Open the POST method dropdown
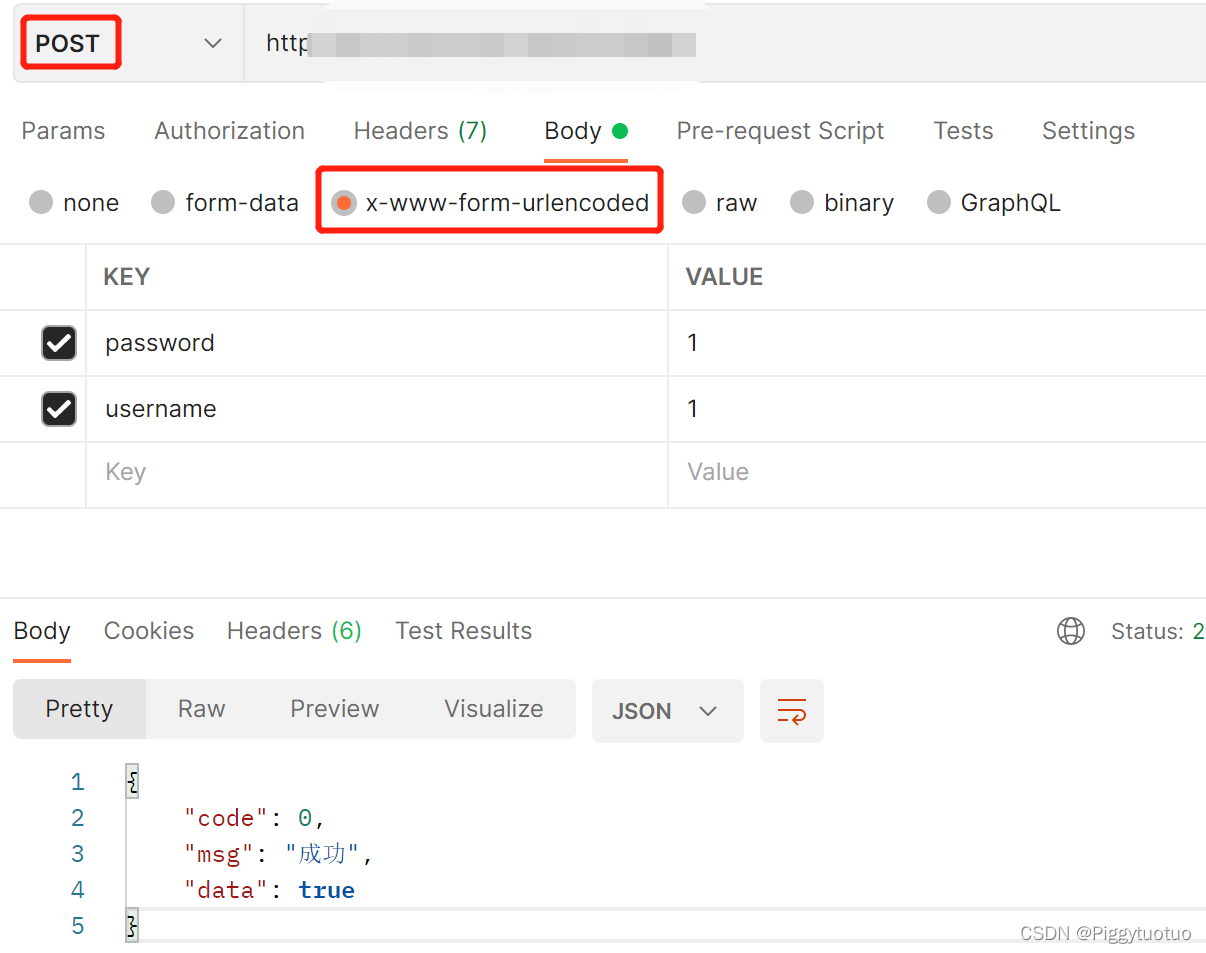 pyautogui.click(x=128, y=43)
